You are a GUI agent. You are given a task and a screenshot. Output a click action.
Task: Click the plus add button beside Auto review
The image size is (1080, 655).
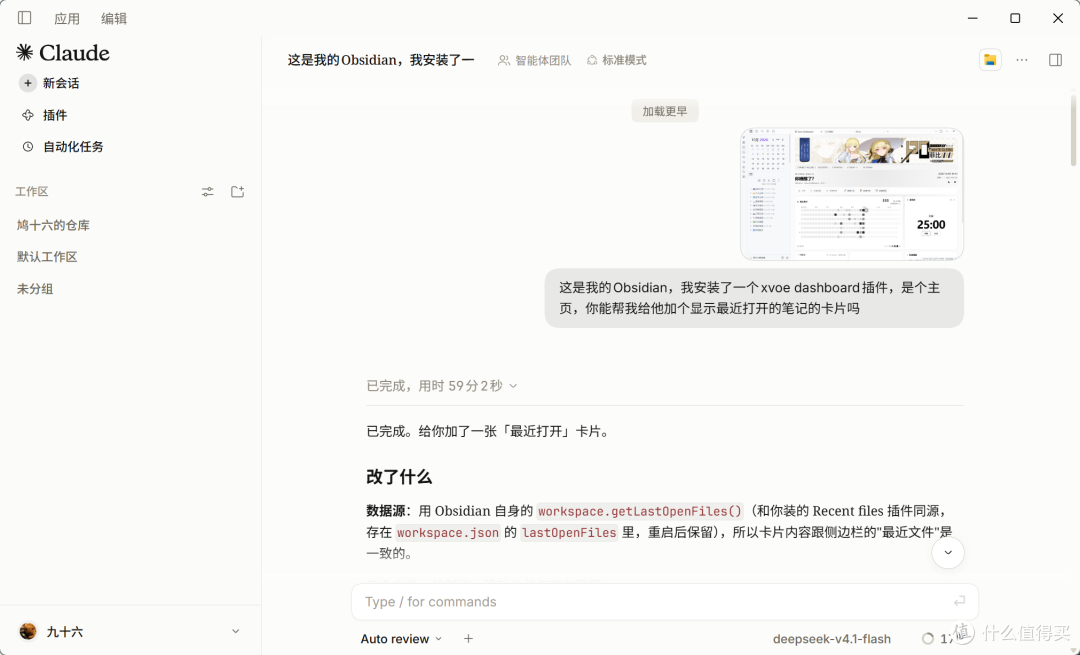(468, 638)
